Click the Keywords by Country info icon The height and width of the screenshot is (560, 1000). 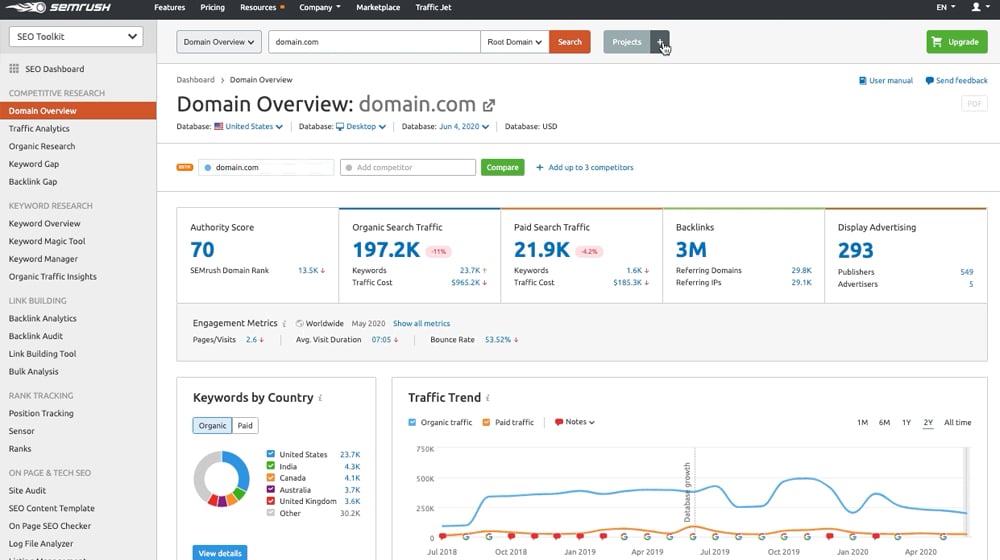coord(320,398)
